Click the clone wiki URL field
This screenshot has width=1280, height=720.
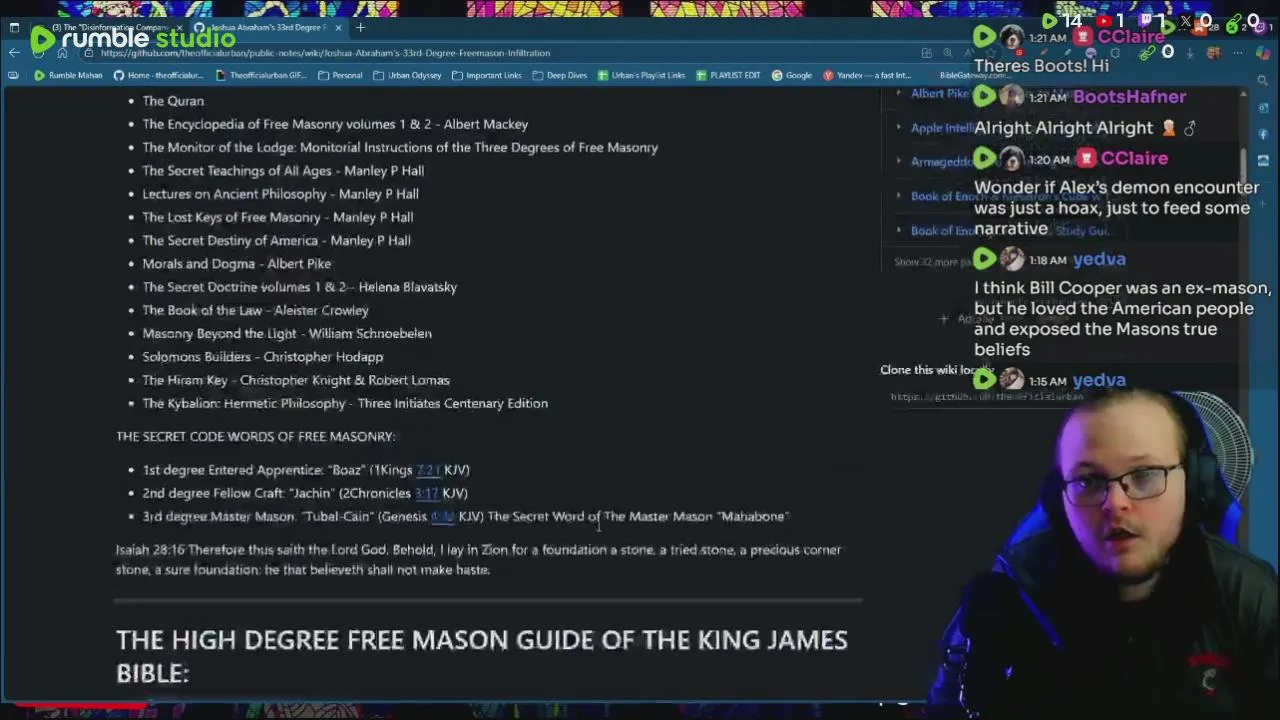tap(985, 396)
